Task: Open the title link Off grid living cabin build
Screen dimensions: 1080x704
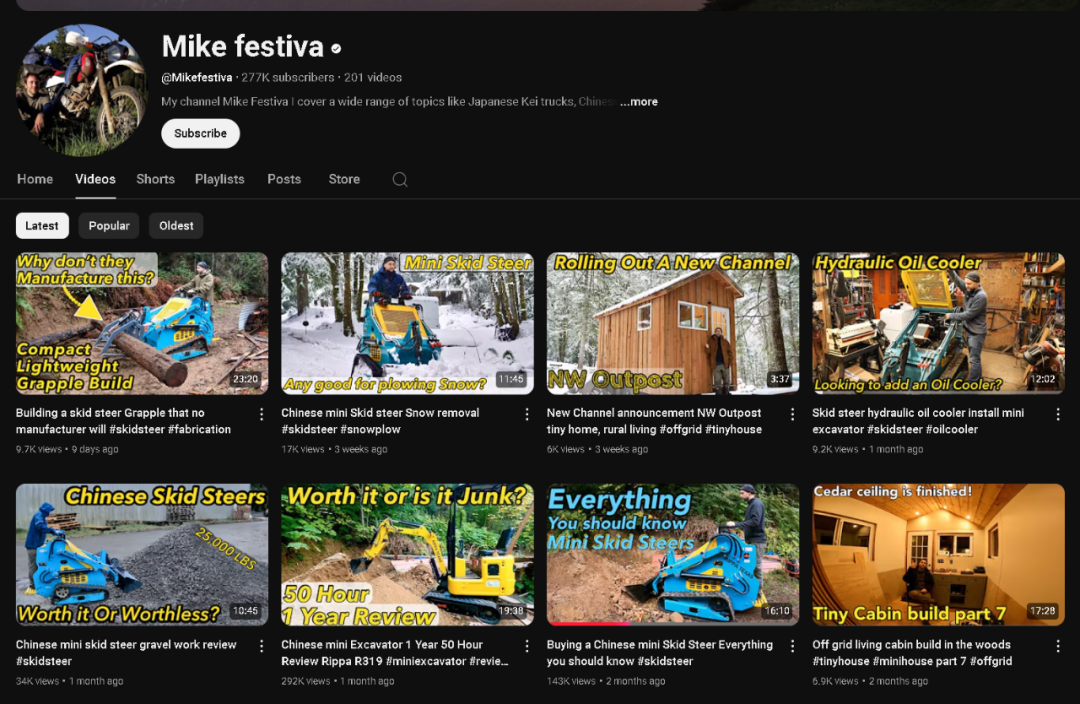Action: (912, 653)
